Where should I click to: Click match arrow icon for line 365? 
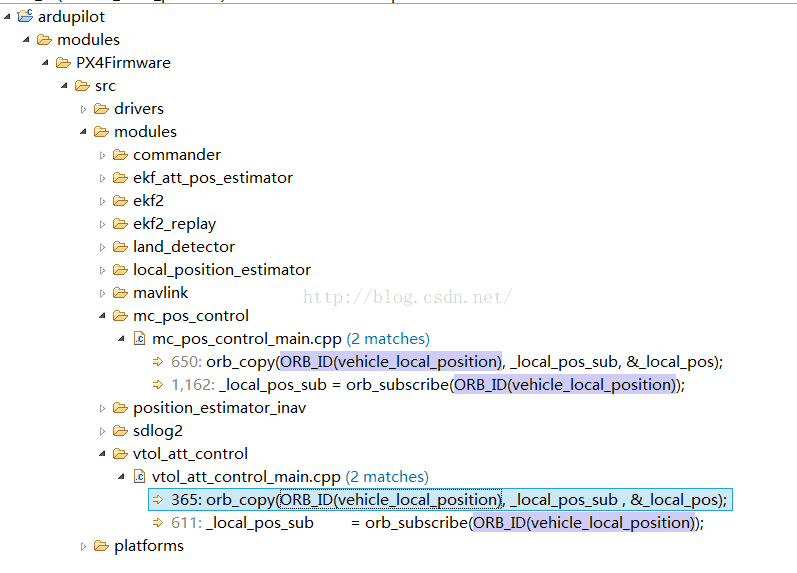pos(158,499)
